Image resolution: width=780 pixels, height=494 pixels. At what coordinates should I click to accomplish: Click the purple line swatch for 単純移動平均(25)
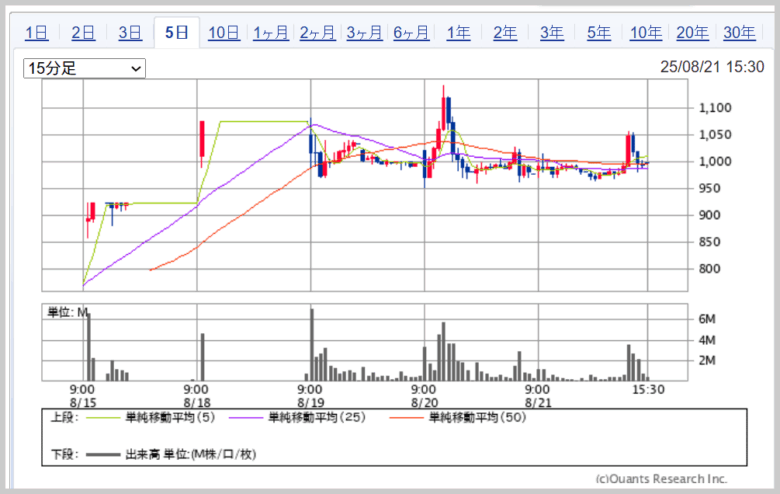(246, 418)
